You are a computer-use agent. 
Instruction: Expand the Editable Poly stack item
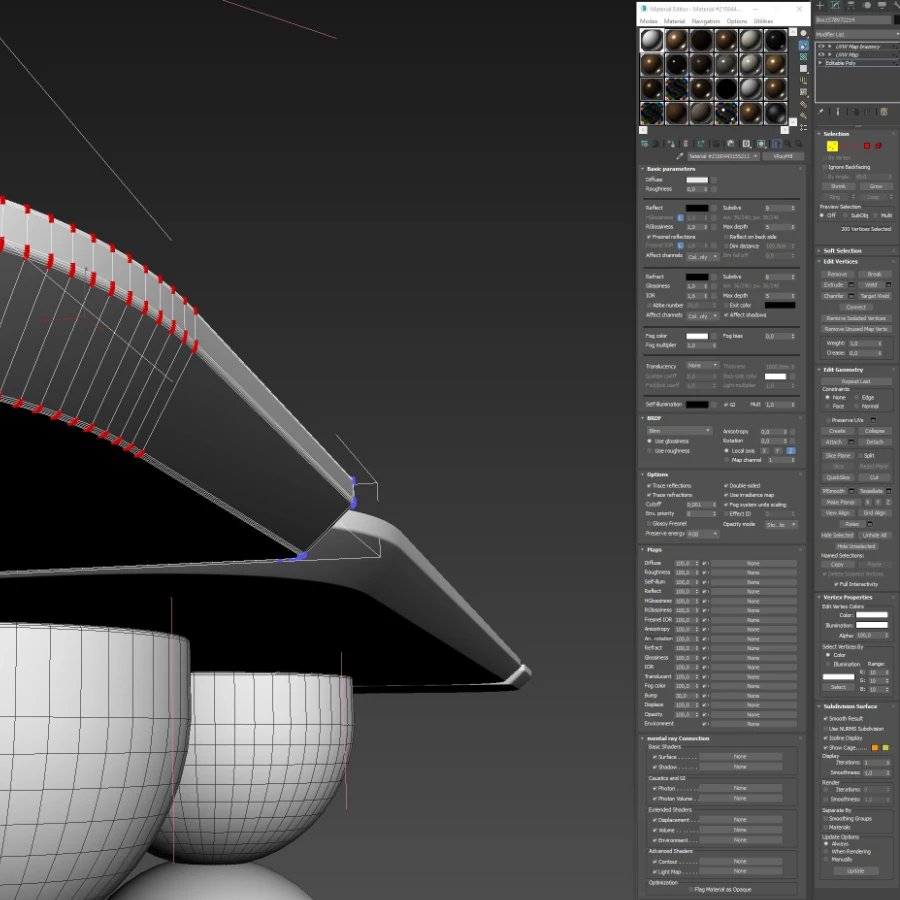click(x=821, y=63)
